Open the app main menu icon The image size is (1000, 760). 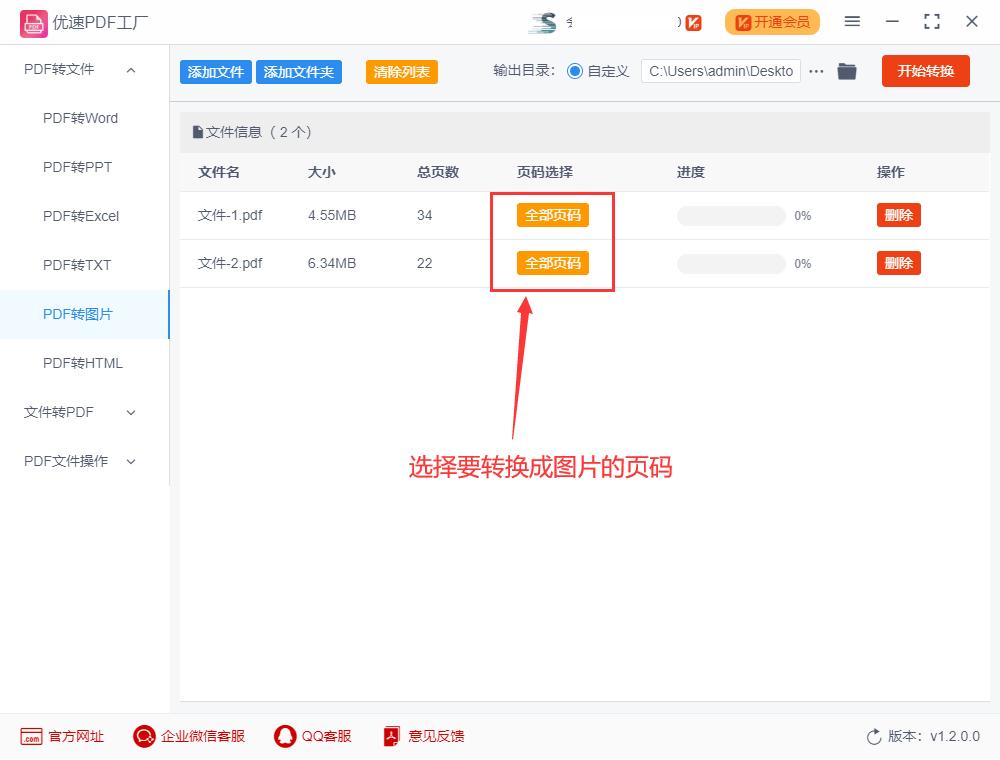click(x=853, y=21)
